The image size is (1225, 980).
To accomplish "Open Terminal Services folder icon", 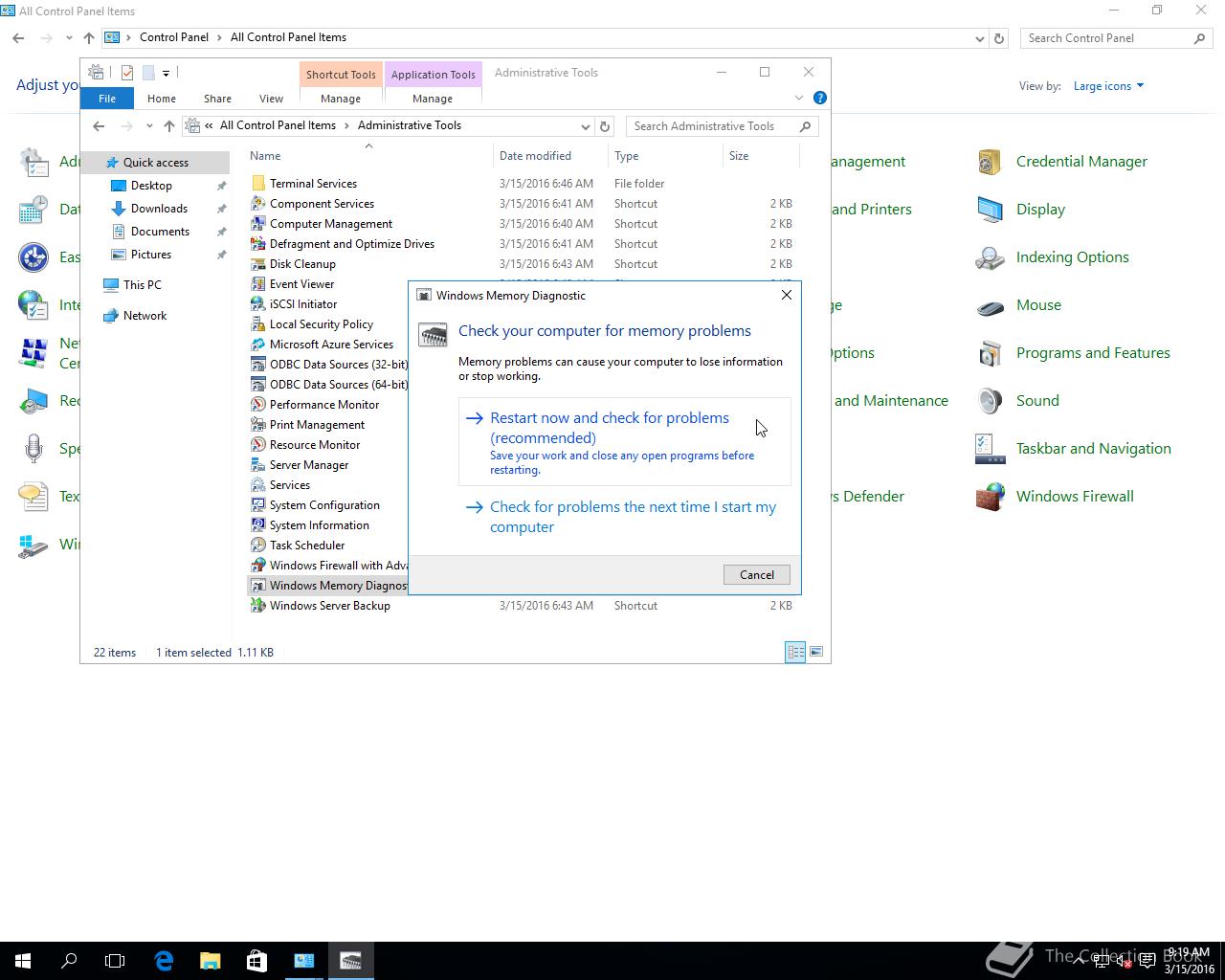I will 257,184.
